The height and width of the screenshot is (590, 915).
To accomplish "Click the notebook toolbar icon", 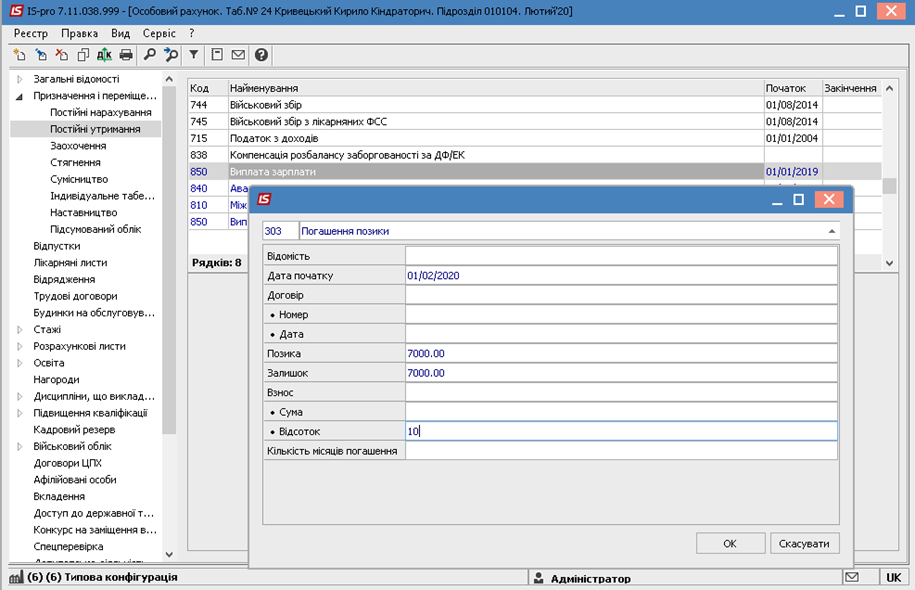I will [x=217, y=55].
